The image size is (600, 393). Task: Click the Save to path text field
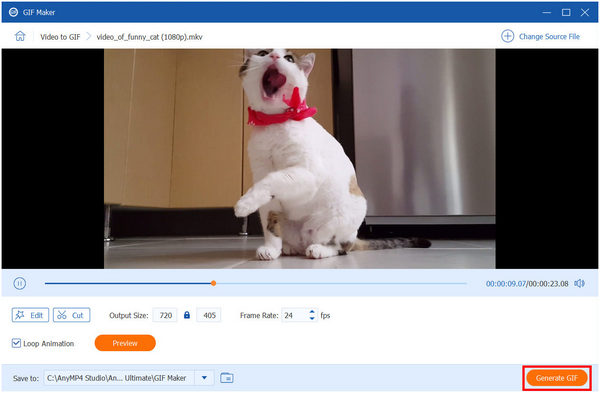tap(119, 378)
